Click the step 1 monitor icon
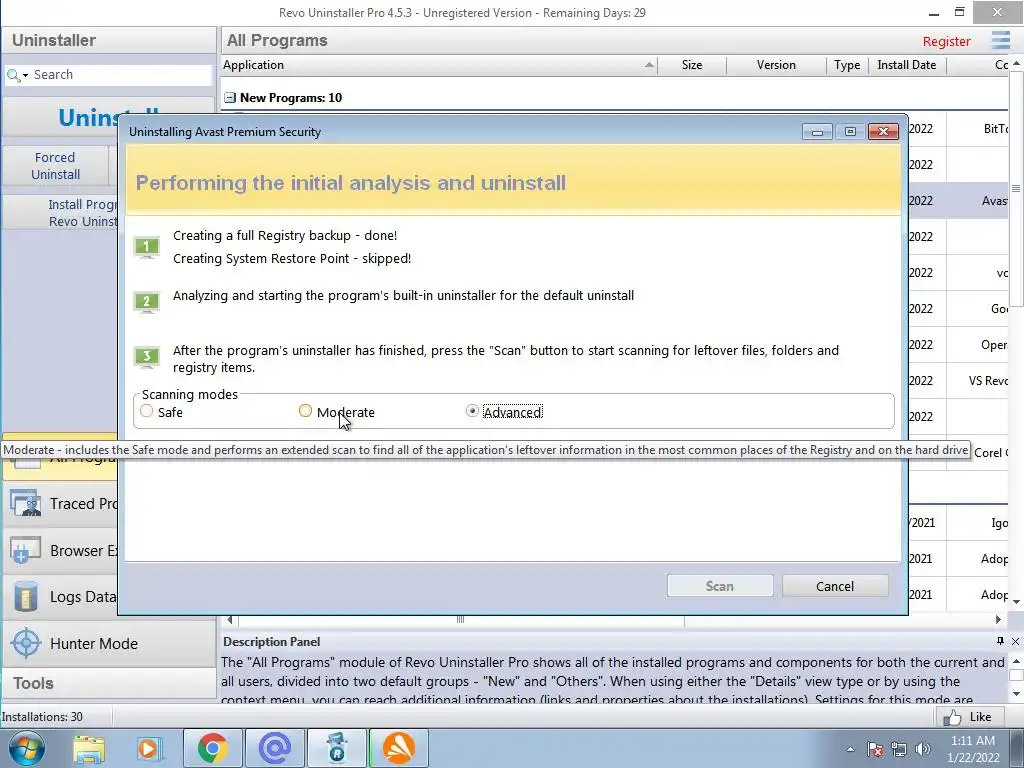Image resolution: width=1024 pixels, height=768 pixels. [147, 247]
